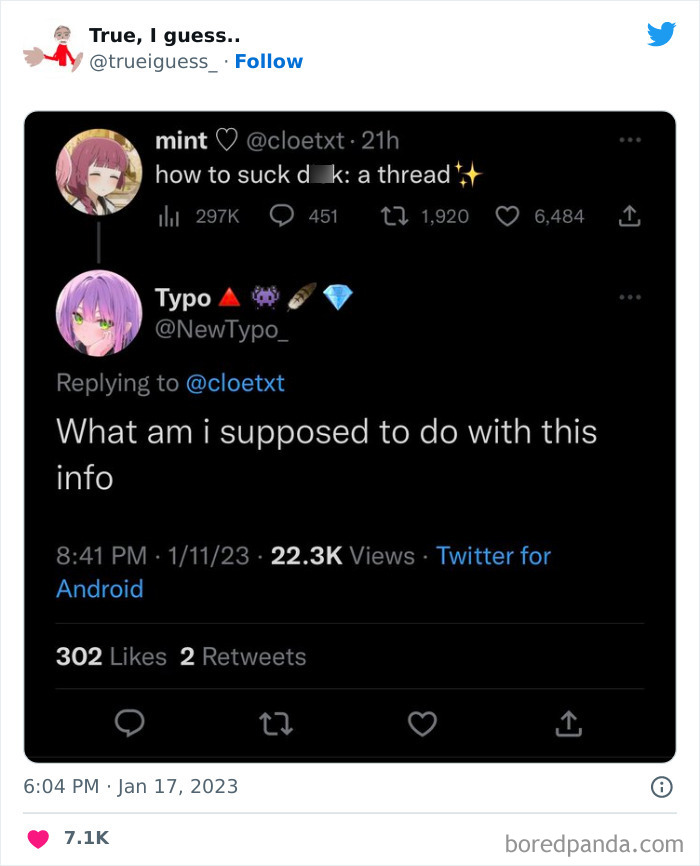
Task: Click the 1,920 retweets icon on mint's tweet
Action: tap(394, 215)
